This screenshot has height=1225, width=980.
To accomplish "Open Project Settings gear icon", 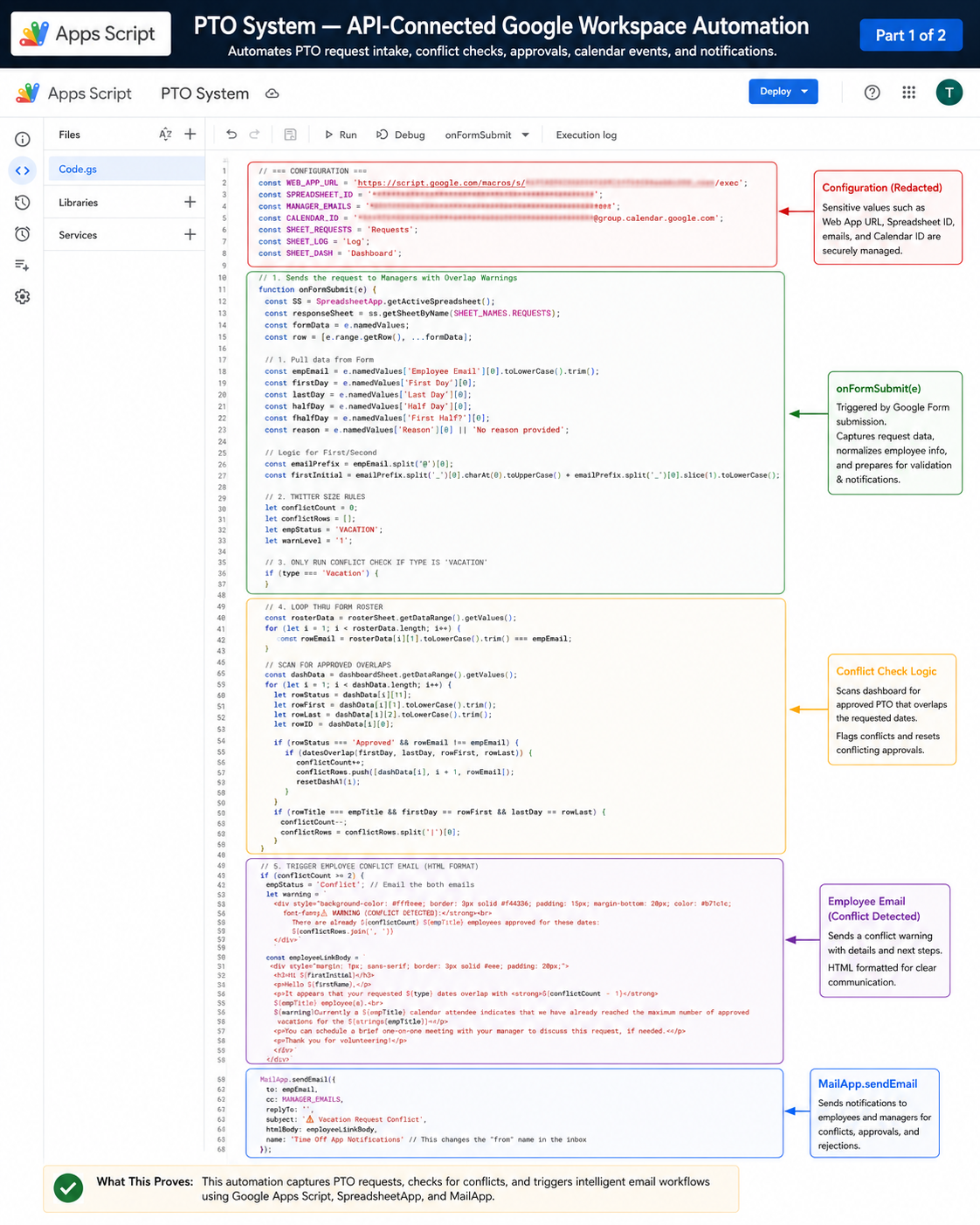I will (x=23, y=296).
